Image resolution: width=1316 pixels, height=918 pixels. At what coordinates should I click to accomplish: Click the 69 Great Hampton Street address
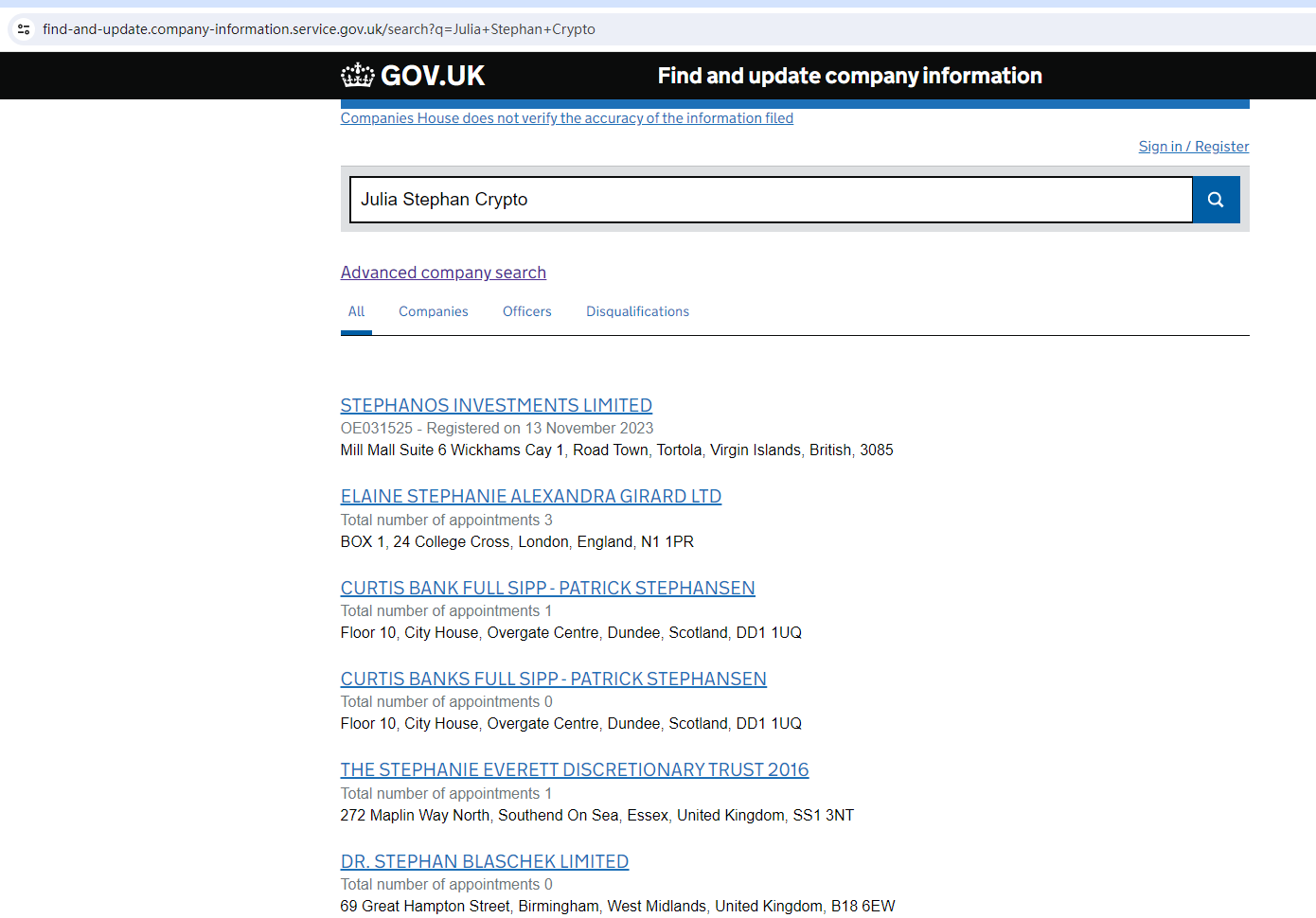(618, 907)
